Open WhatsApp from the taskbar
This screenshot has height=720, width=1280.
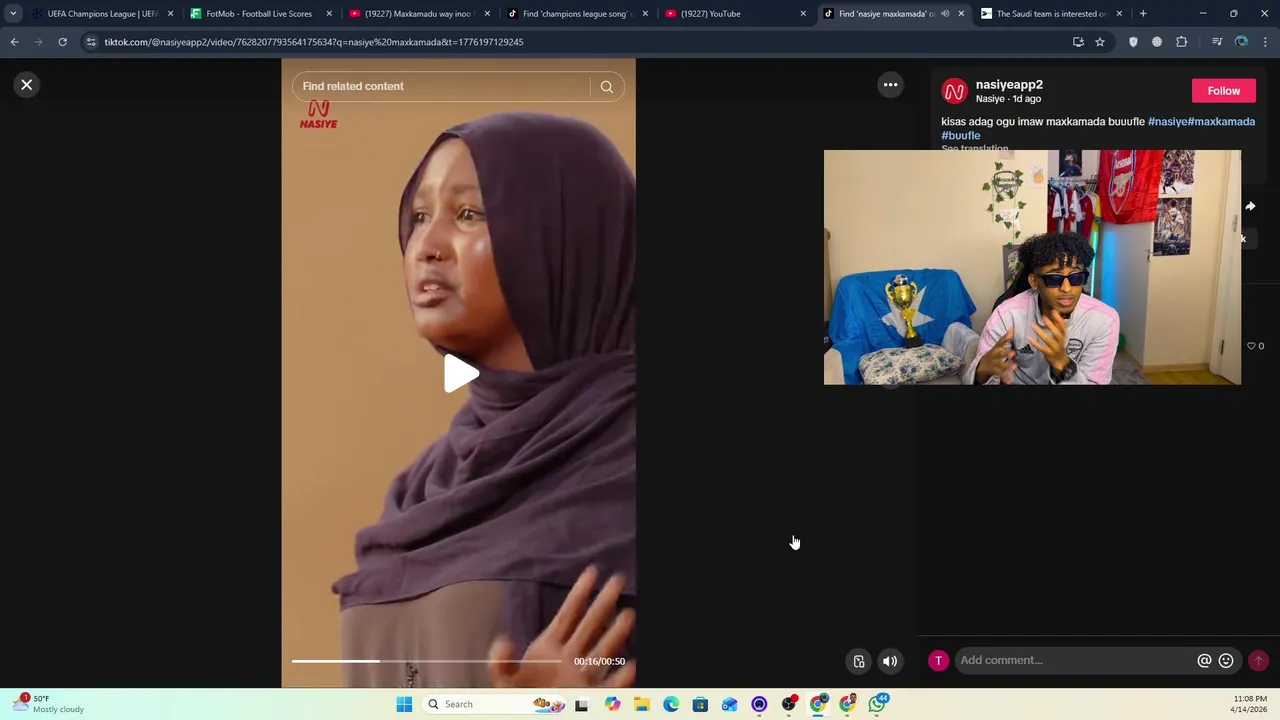point(877,704)
